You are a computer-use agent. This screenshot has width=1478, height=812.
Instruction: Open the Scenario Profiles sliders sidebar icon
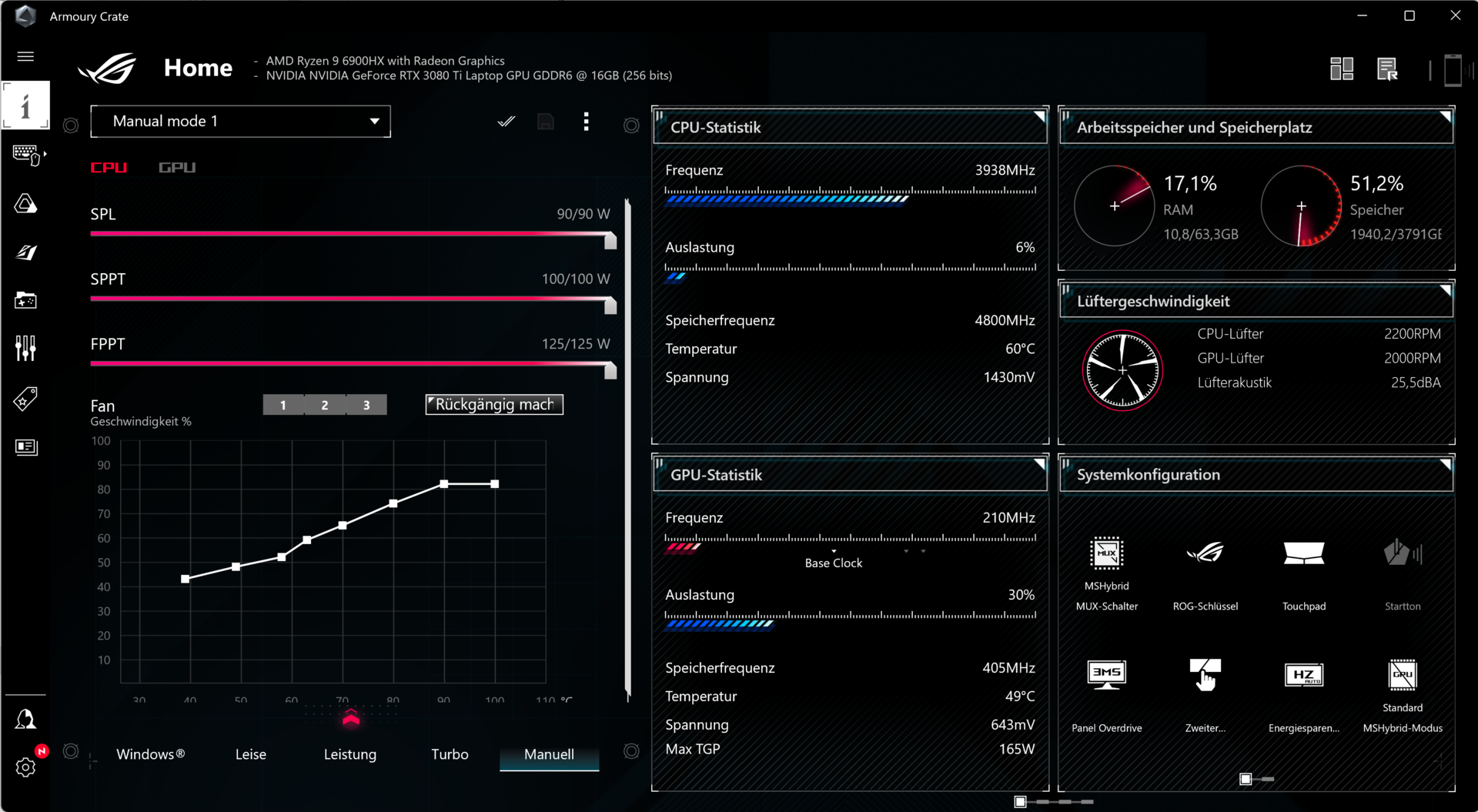[x=25, y=349]
